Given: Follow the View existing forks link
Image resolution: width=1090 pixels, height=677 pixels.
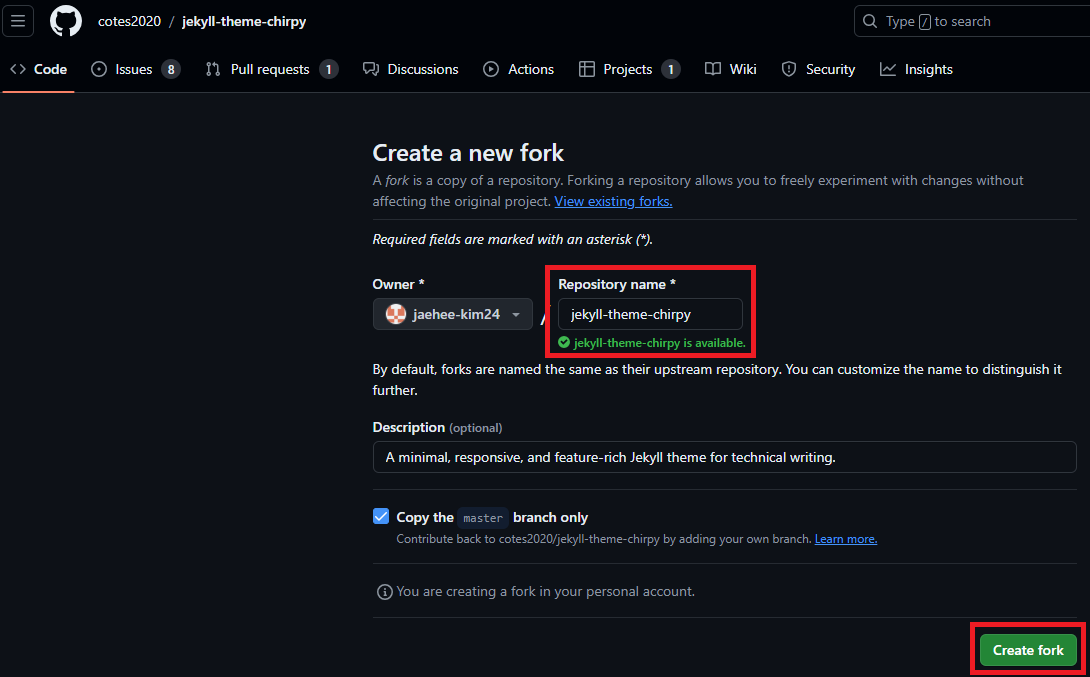Looking at the screenshot, I should click(x=613, y=201).
